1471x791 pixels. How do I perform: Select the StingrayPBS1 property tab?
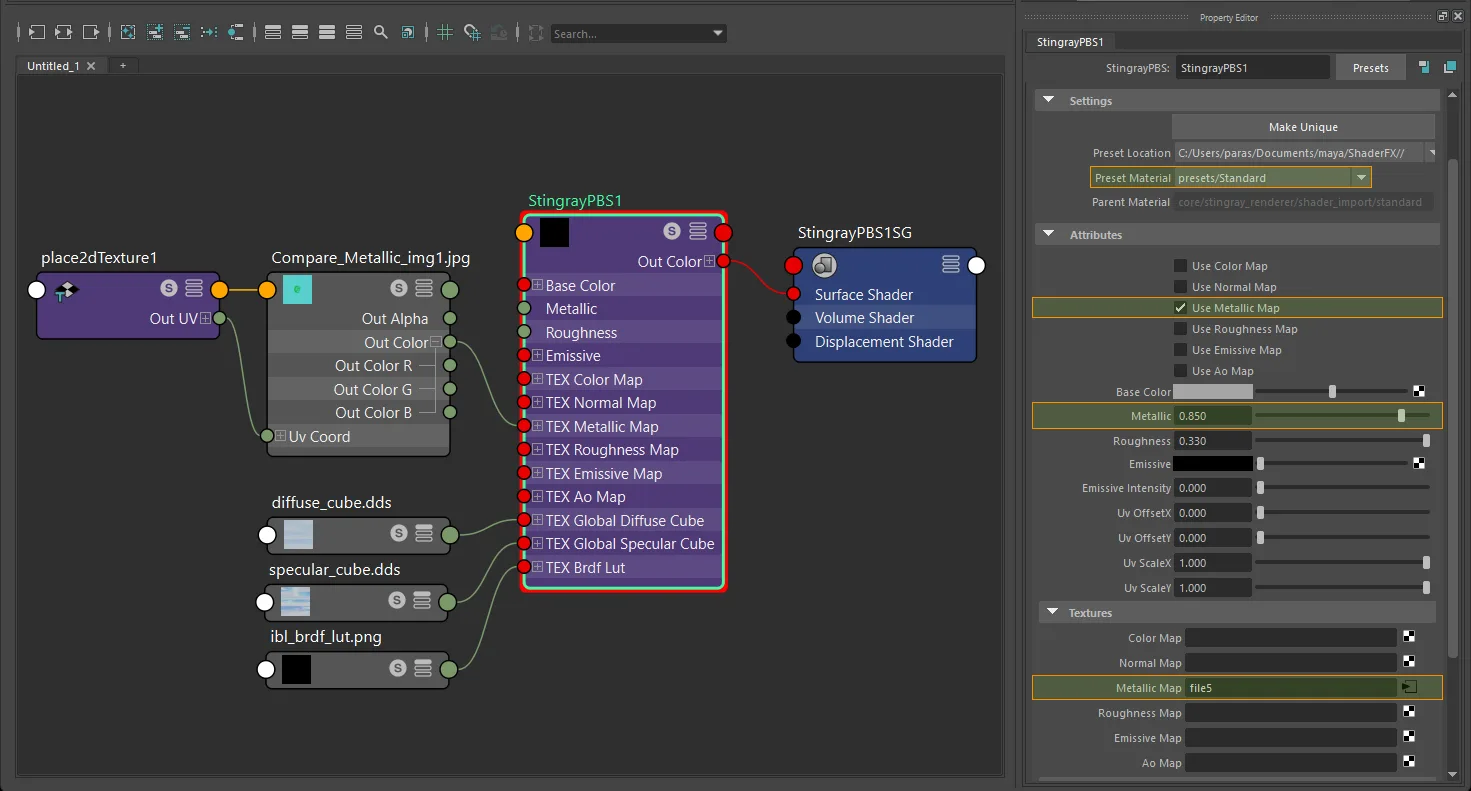pos(1071,42)
